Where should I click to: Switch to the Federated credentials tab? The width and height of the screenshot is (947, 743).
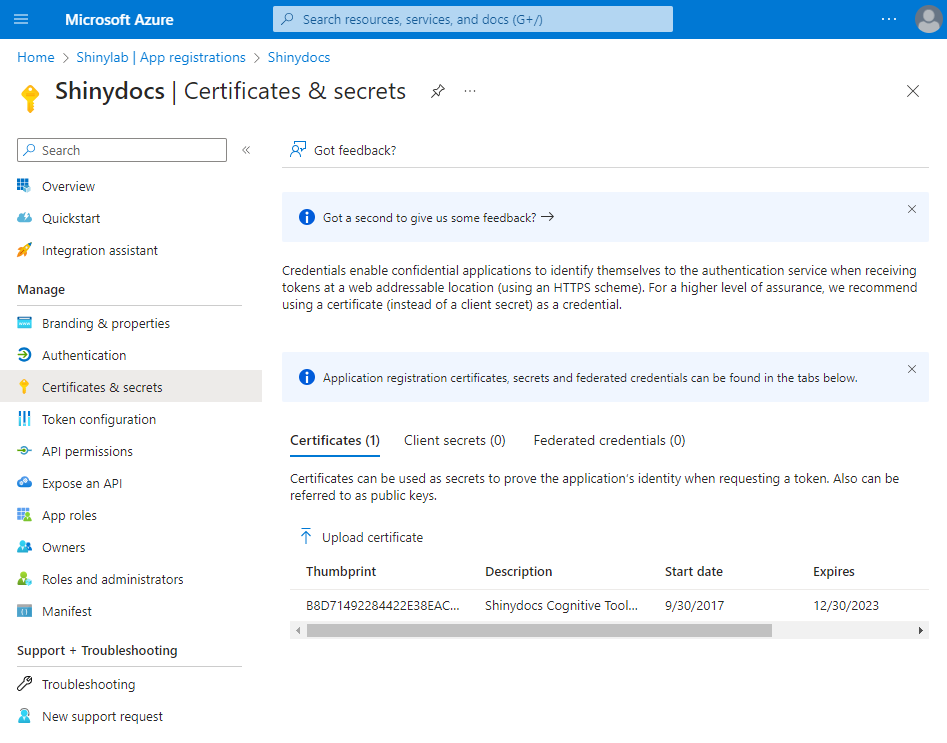pos(609,440)
